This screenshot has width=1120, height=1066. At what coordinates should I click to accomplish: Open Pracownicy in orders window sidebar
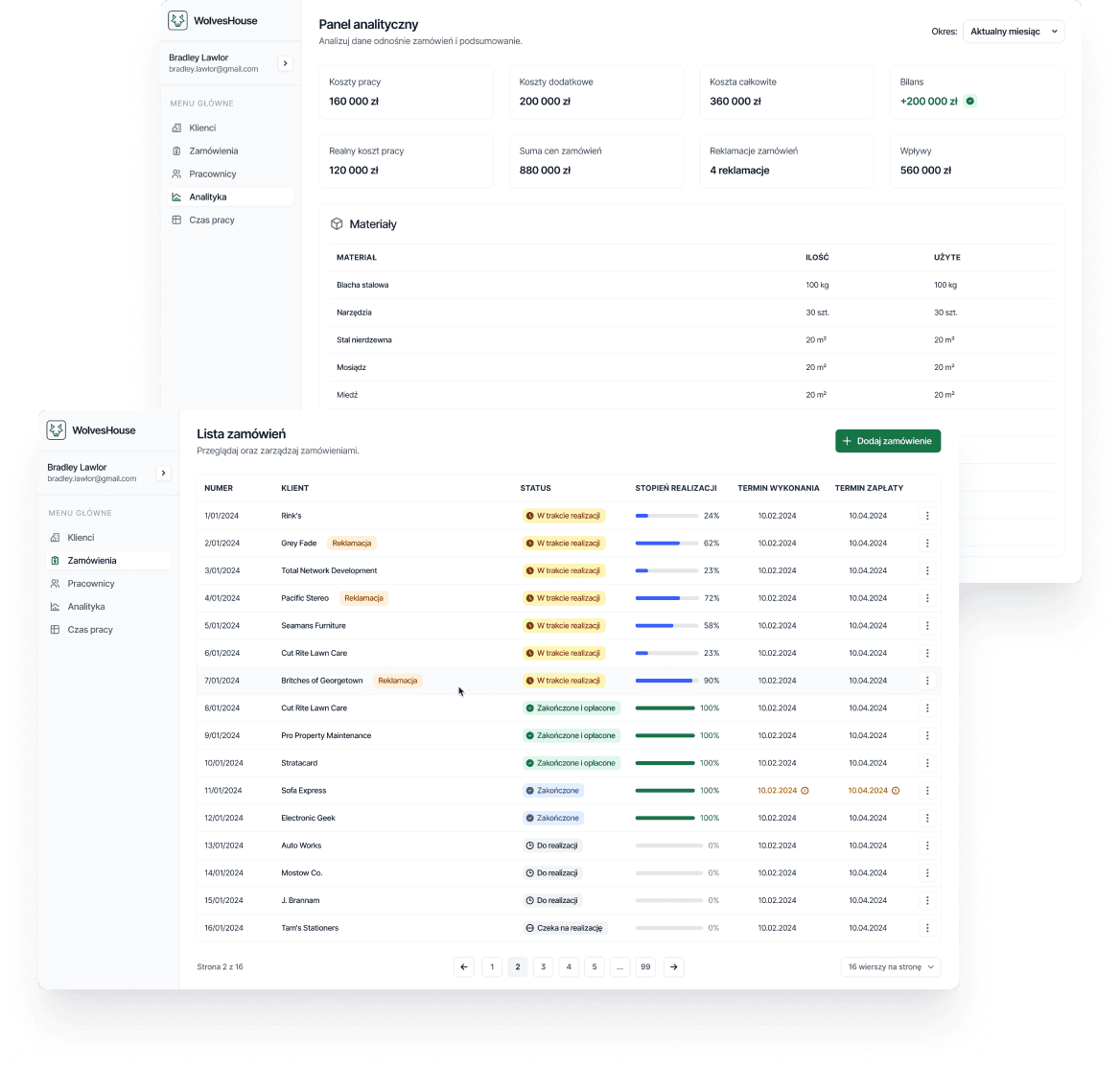(x=108, y=584)
